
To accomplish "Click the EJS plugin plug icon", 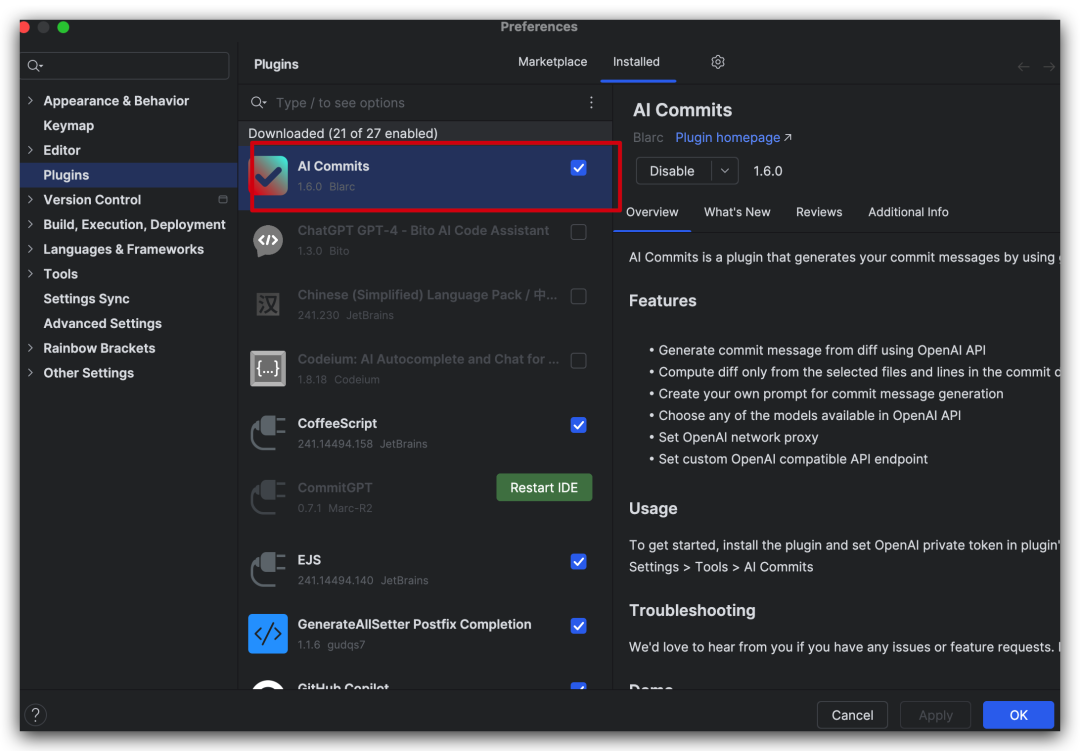I will [x=268, y=569].
